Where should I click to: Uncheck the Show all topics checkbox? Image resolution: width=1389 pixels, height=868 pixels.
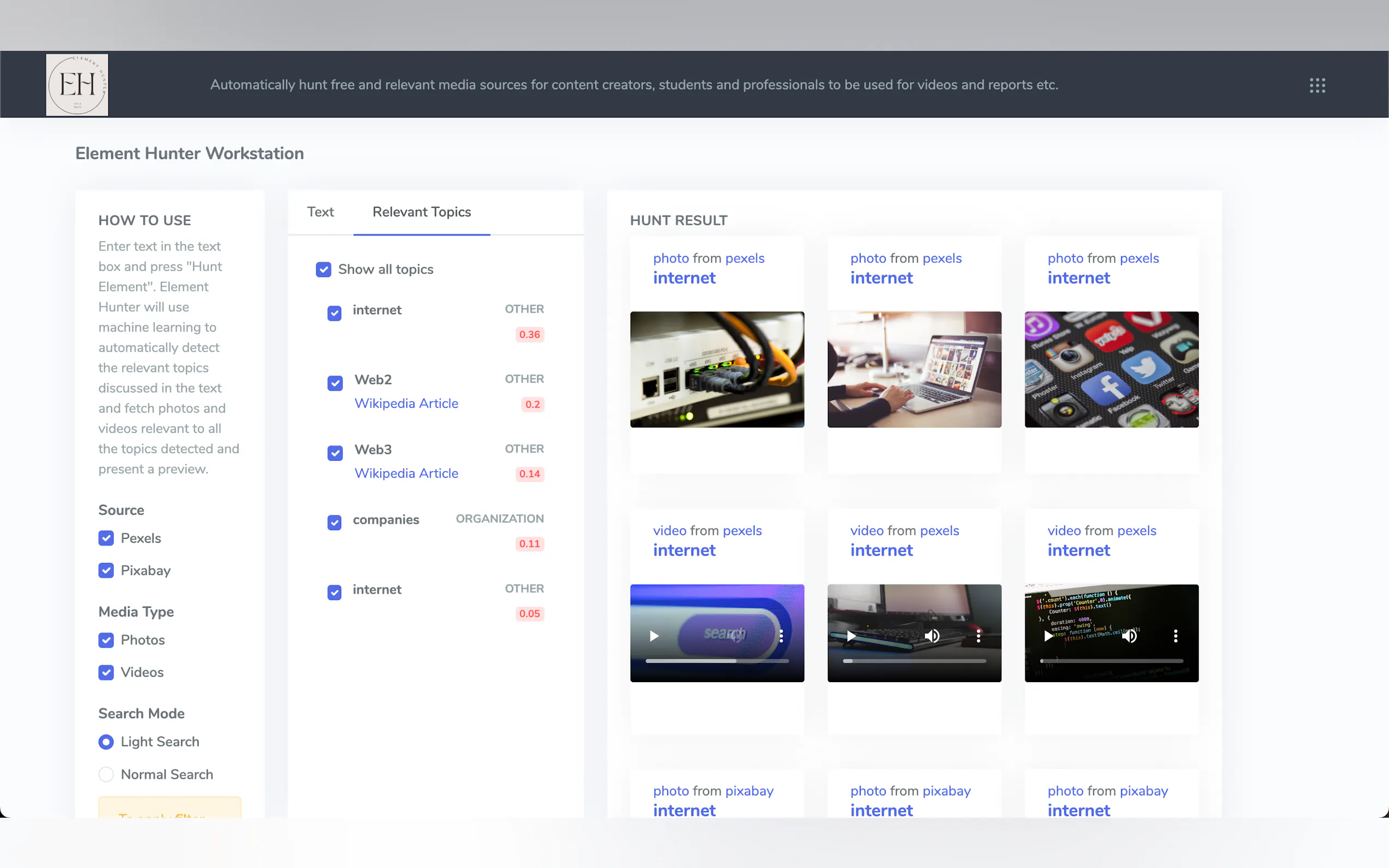click(323, 269)
